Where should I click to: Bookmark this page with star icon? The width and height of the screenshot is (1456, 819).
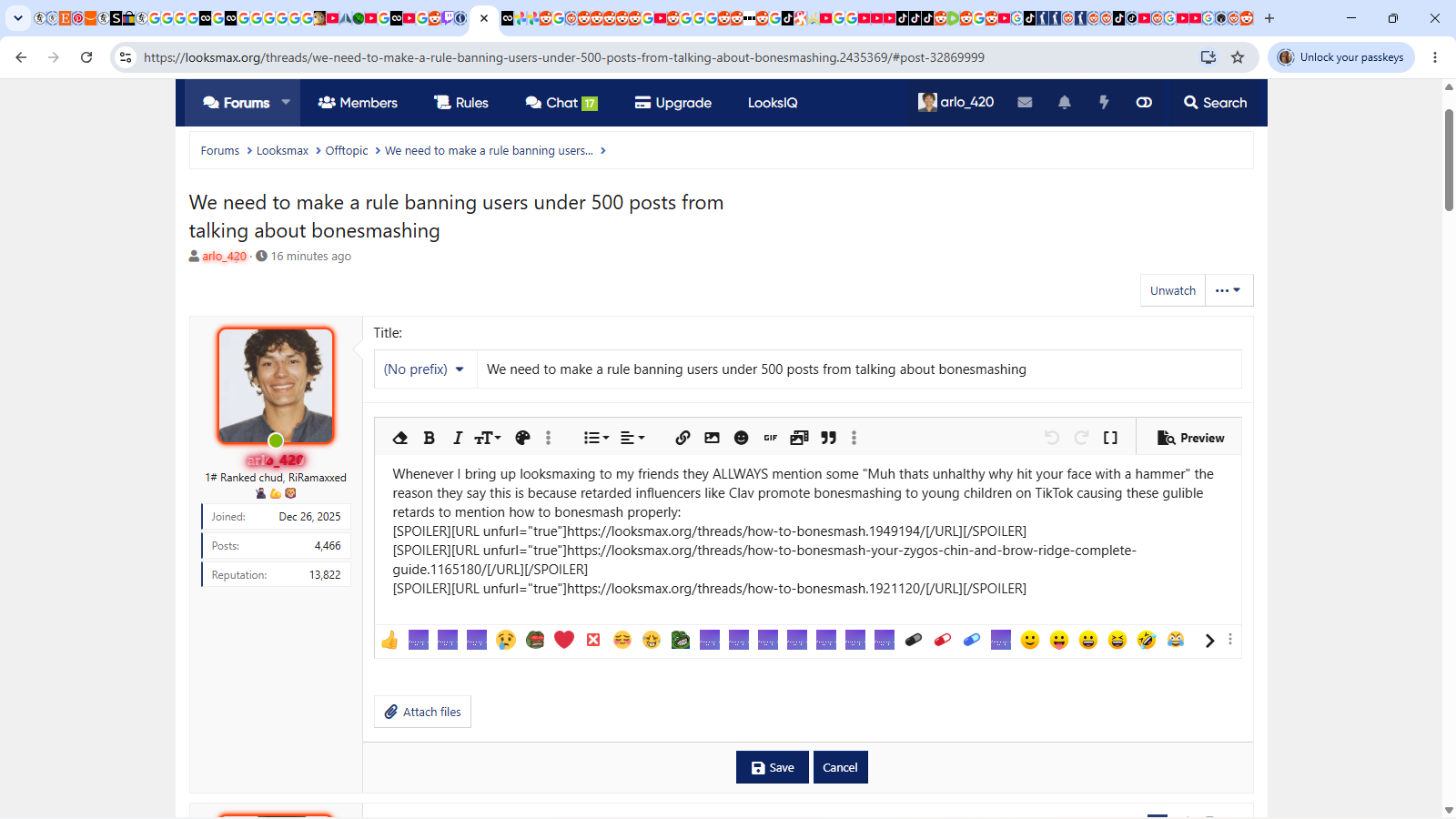(1238, 57)
